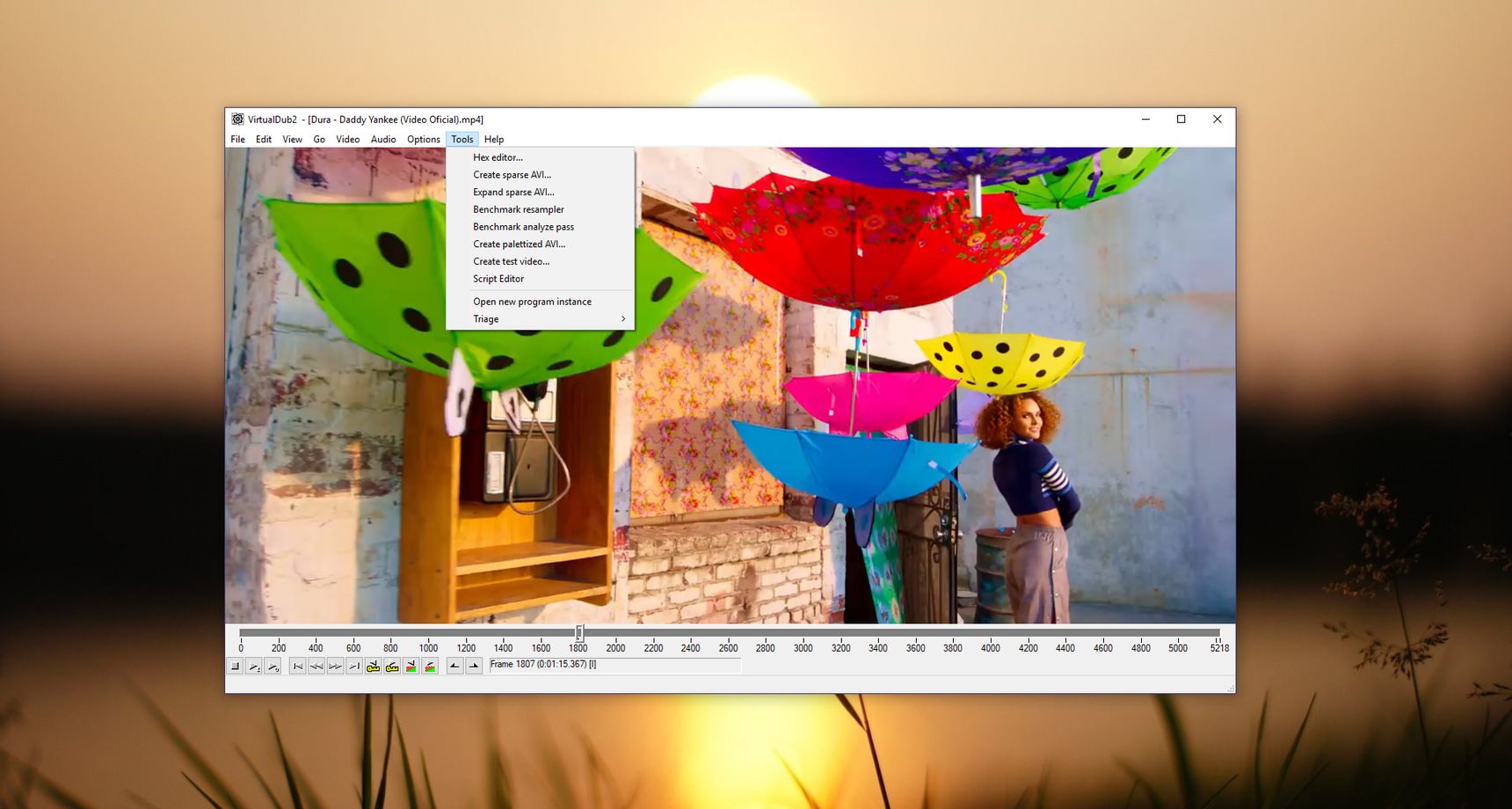1512x809 pixels.
Task: Set the Mark In selection point
Action: (454, 666)
